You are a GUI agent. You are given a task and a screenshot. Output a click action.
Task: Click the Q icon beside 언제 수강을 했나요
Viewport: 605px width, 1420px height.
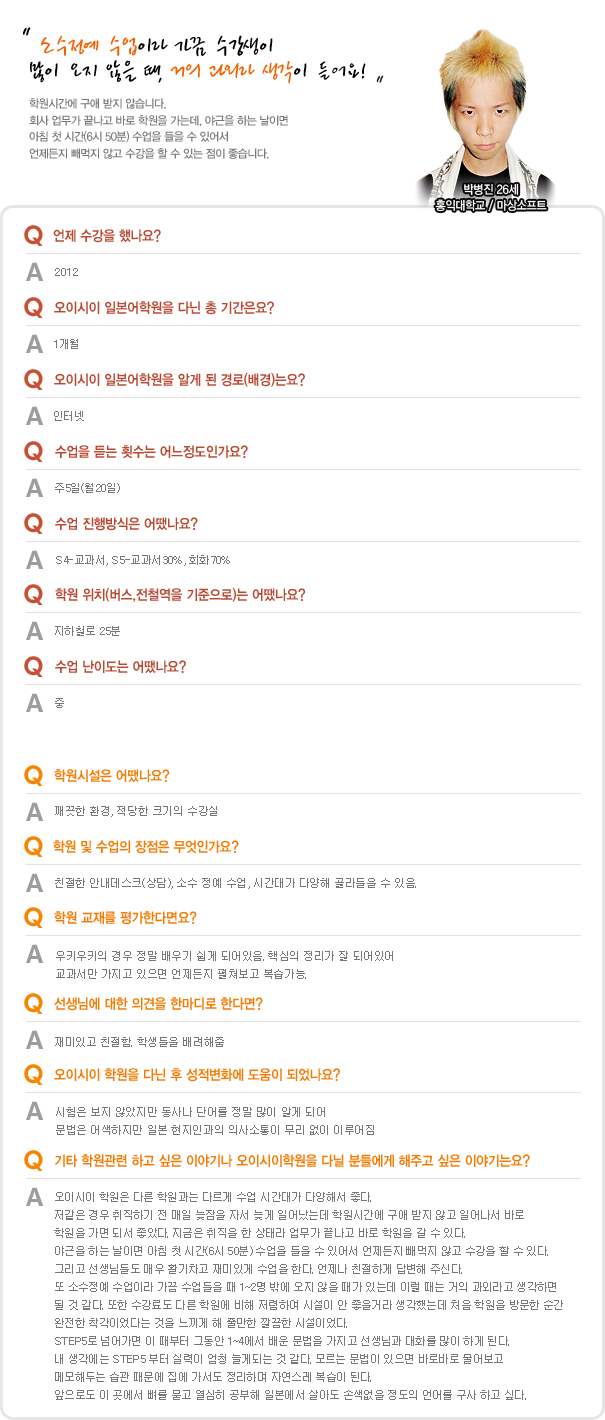33,236
